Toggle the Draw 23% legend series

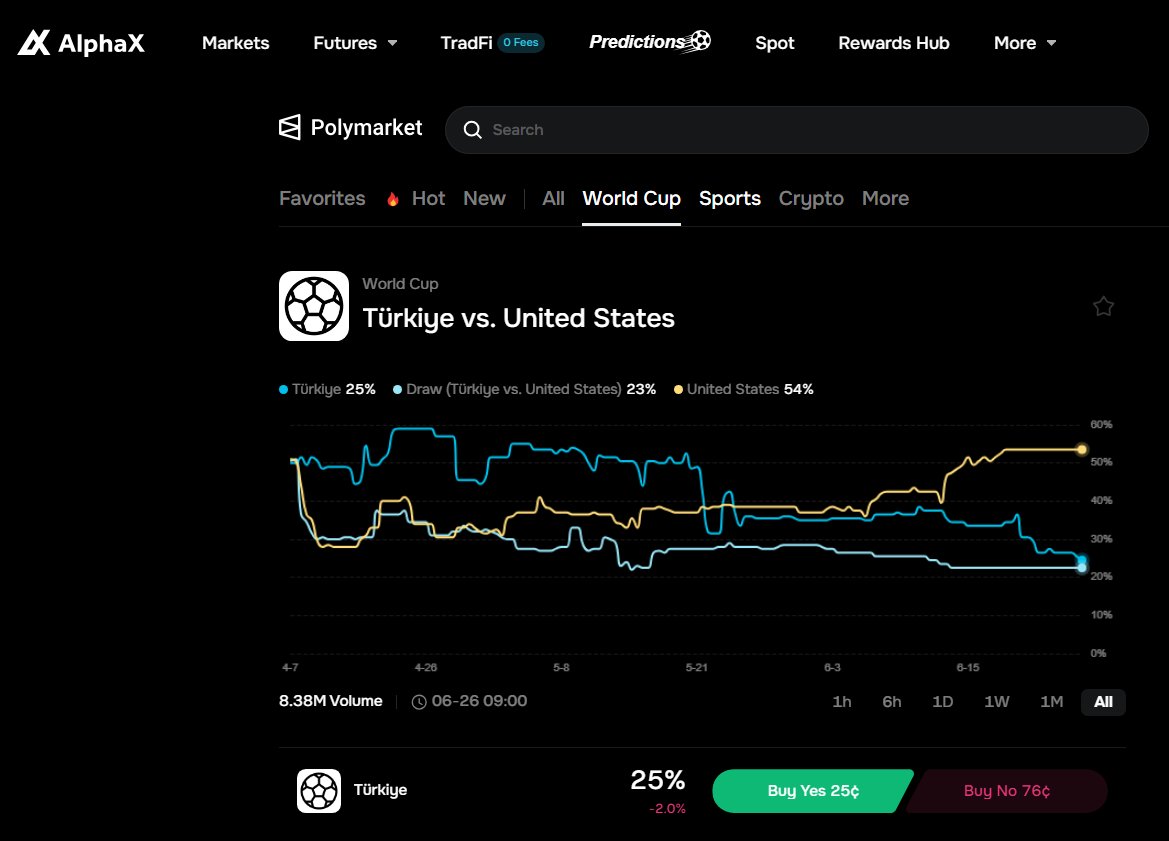(x=524, y=389)
